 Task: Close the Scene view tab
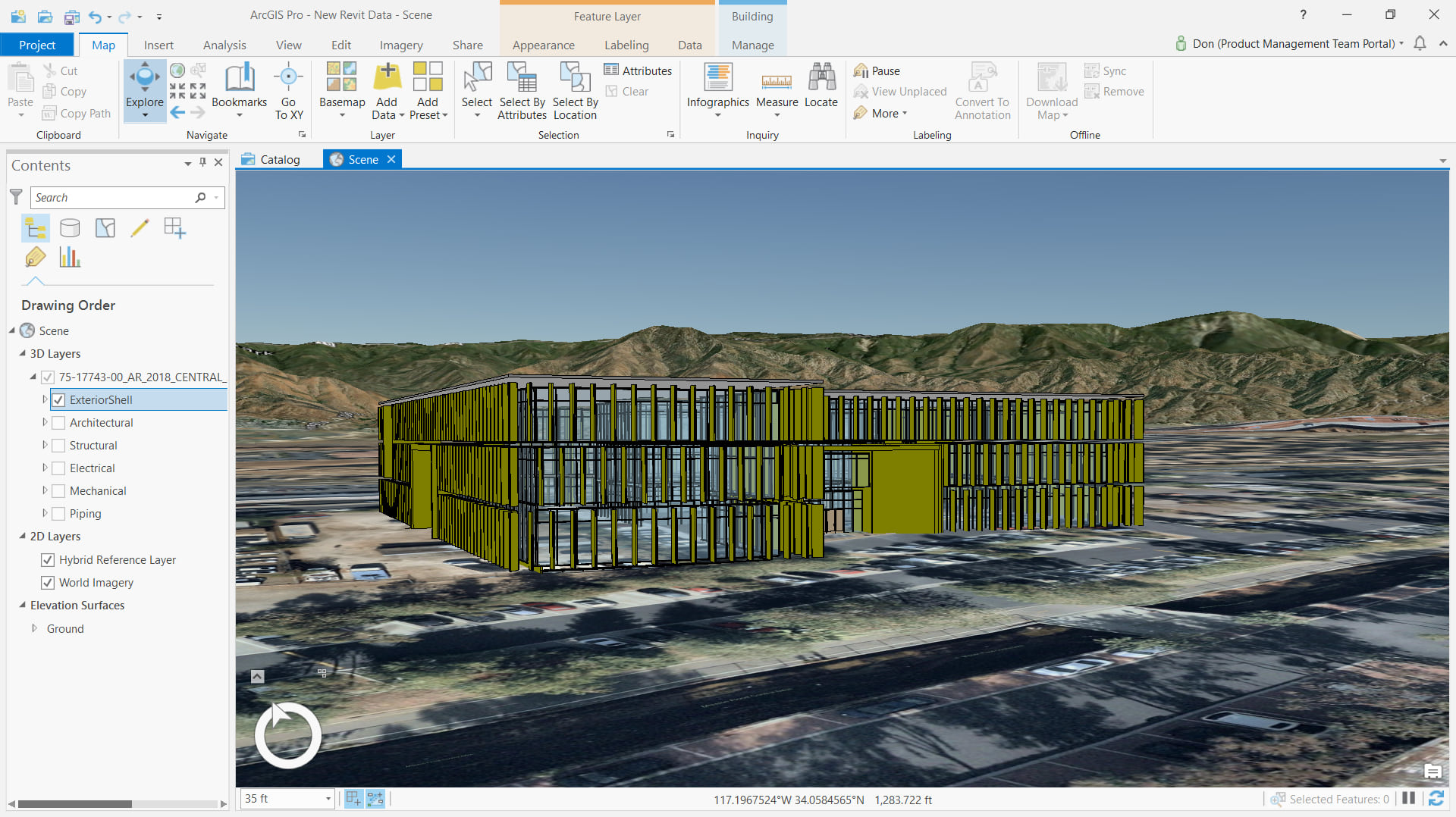391,159
